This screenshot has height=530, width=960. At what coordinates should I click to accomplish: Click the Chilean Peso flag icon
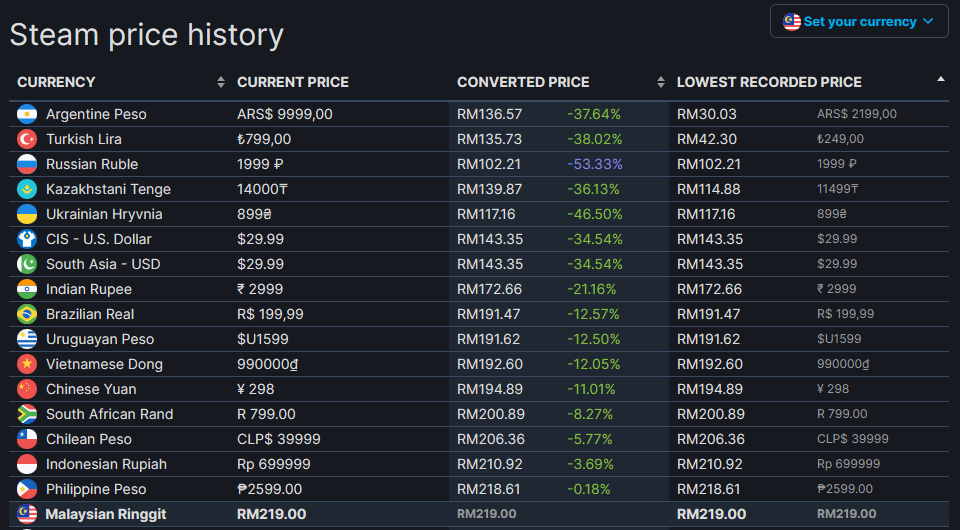27,439
